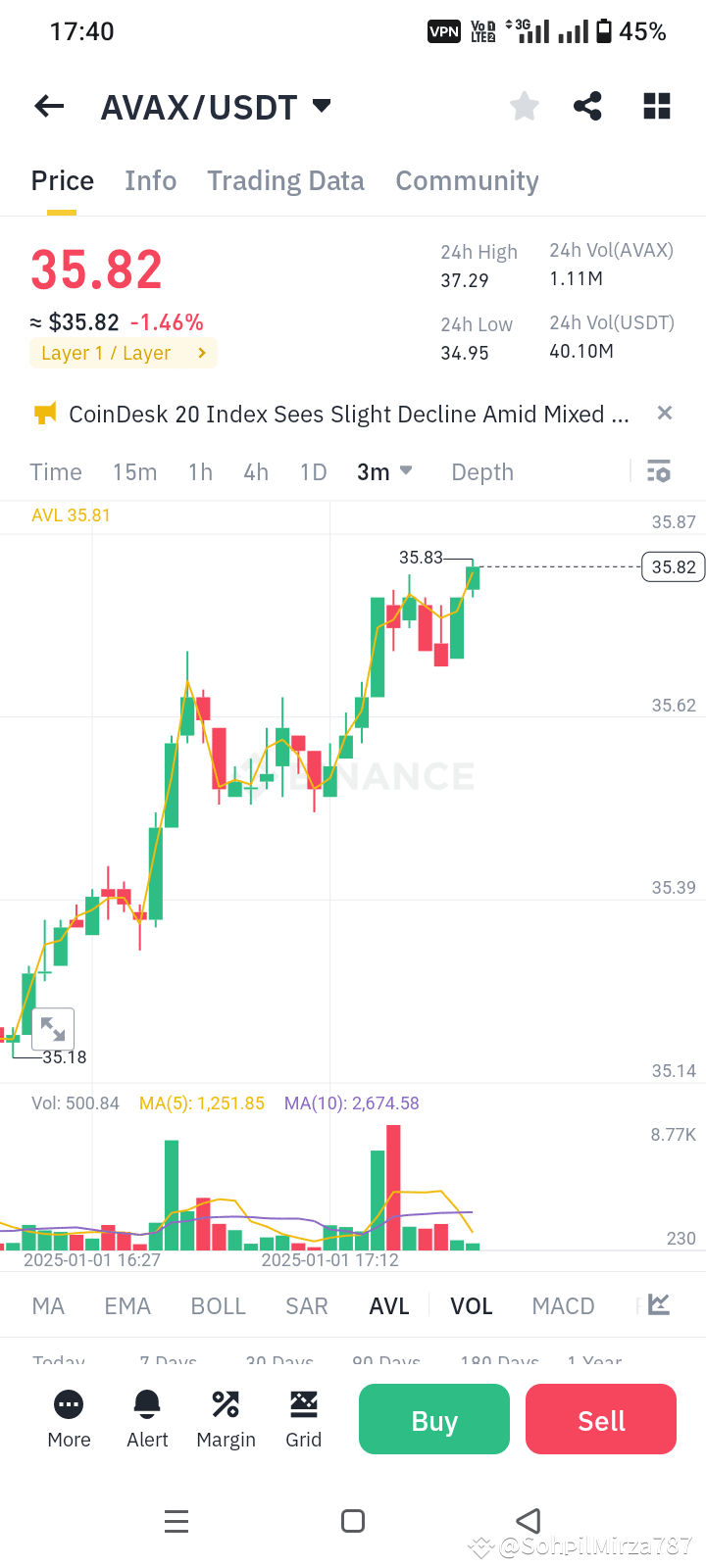Enable the BOLL indicator on the chart
The image size is (706, 1568).
[x=218, y=1305]
